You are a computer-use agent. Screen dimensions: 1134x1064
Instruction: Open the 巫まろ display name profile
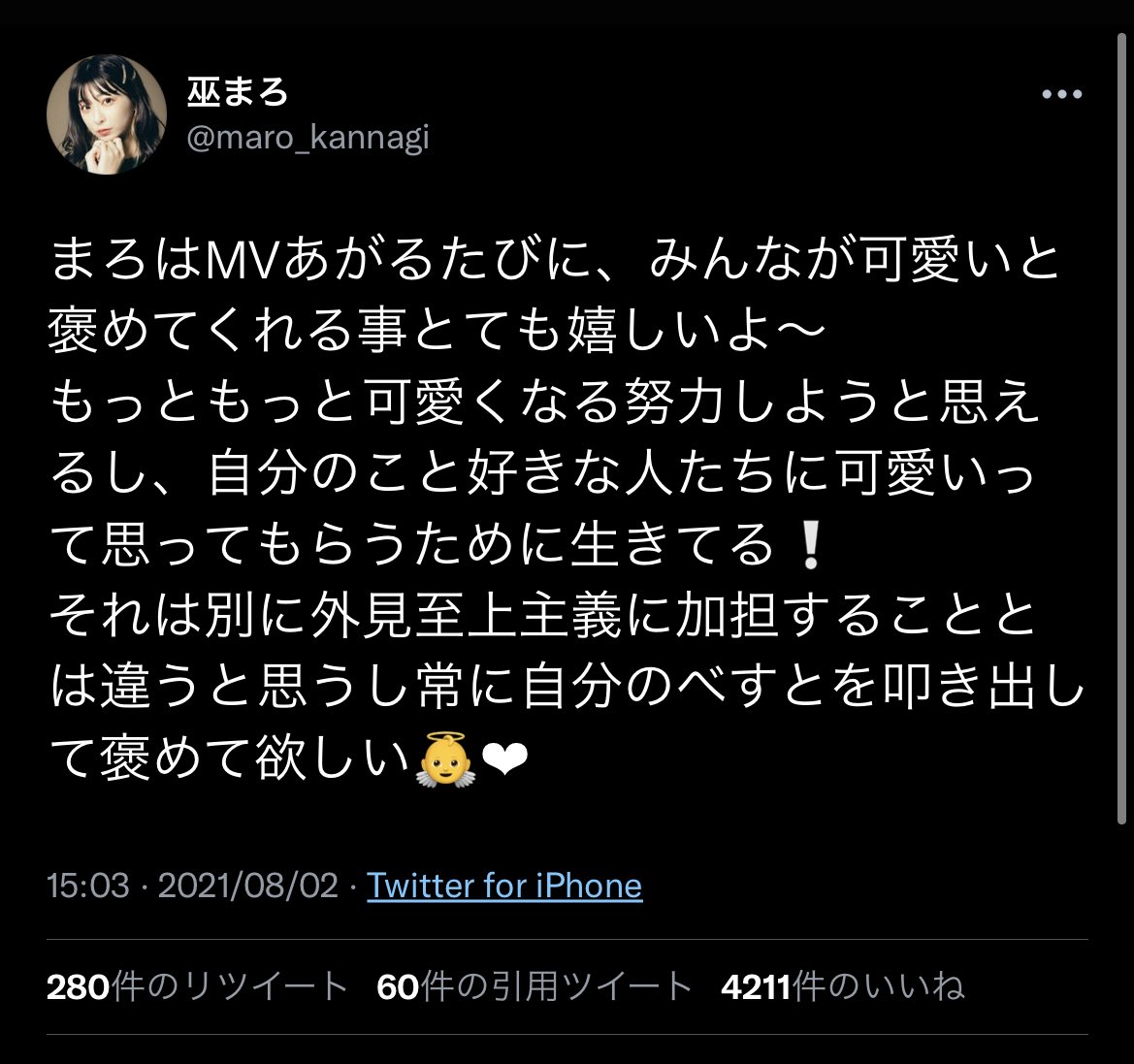pyautogui.click(x=238, y=92)
